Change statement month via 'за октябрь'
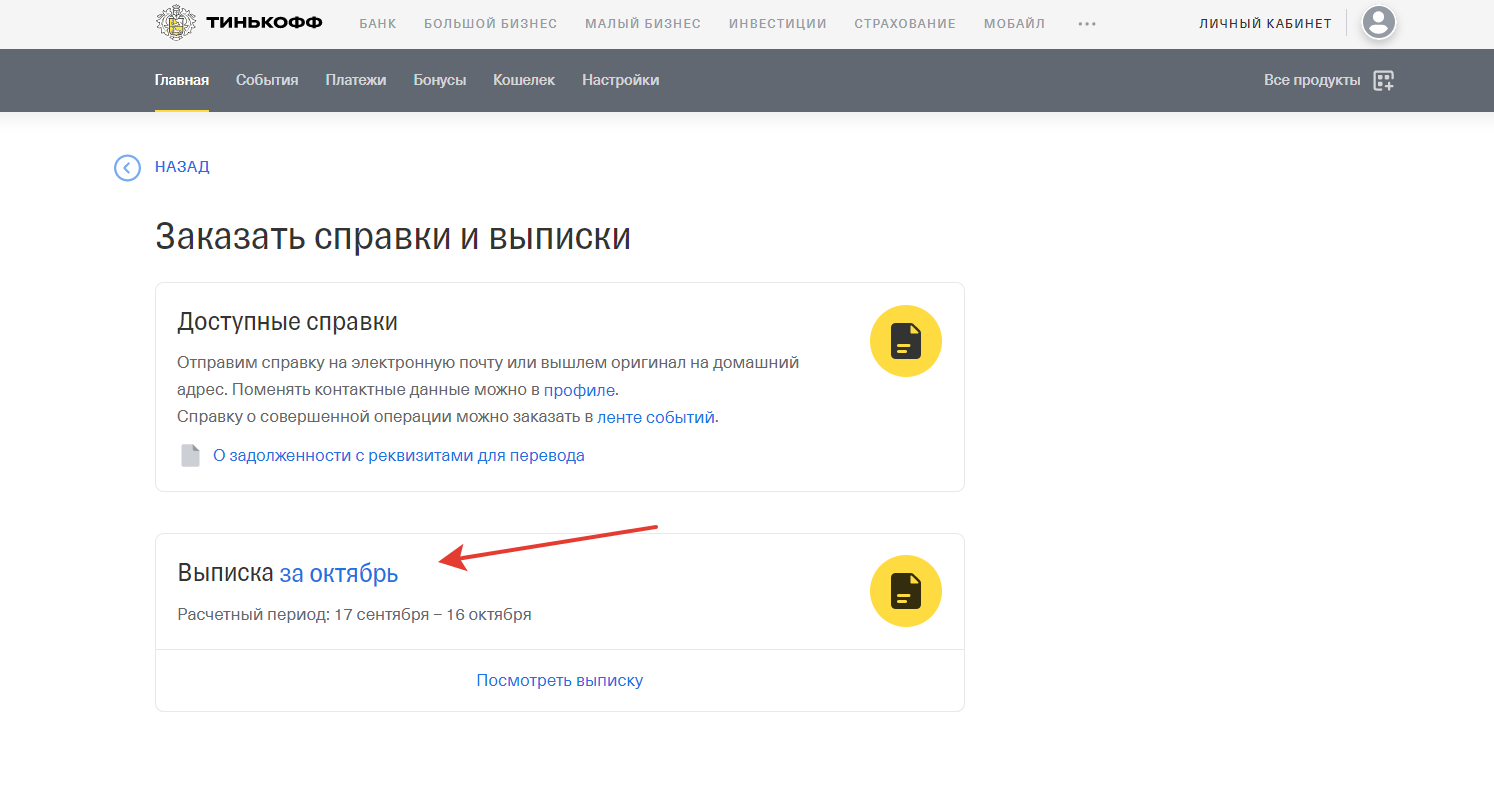The width and height of the screenshot is (1494, 801). [338, 574]
